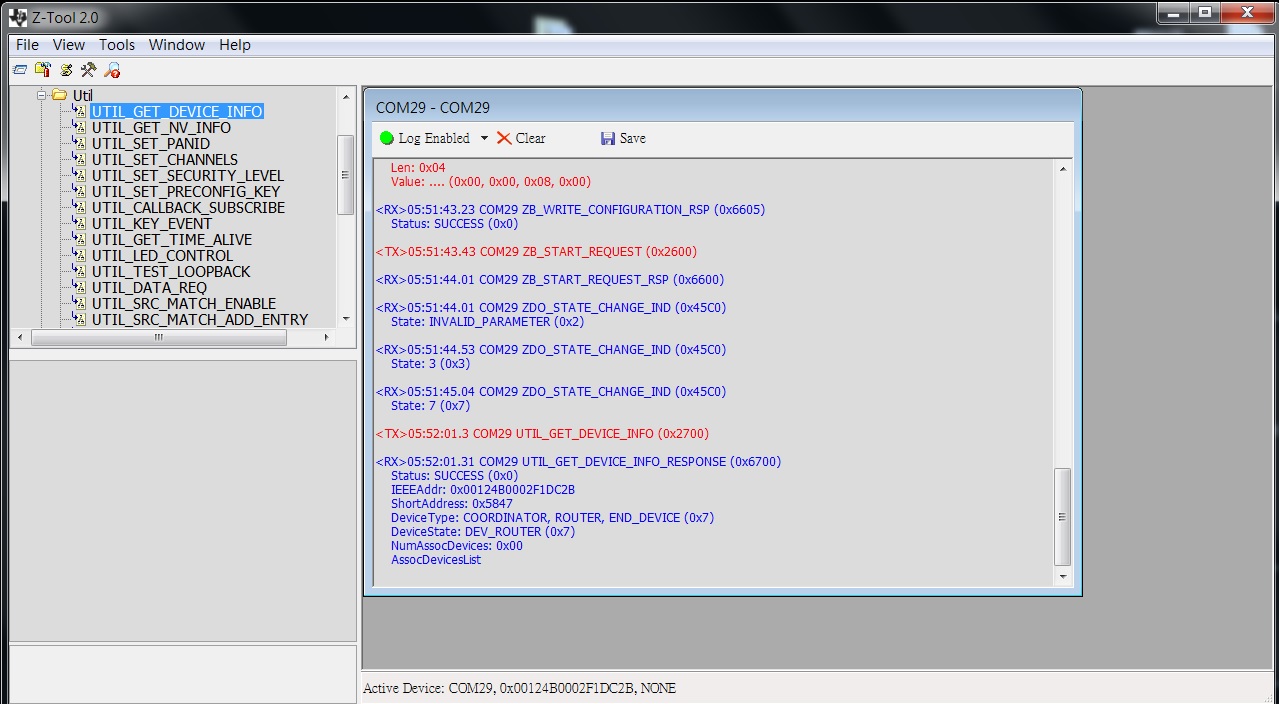Open the View menu
This screenshot has height=704, width=1279.
pos(69,45)
